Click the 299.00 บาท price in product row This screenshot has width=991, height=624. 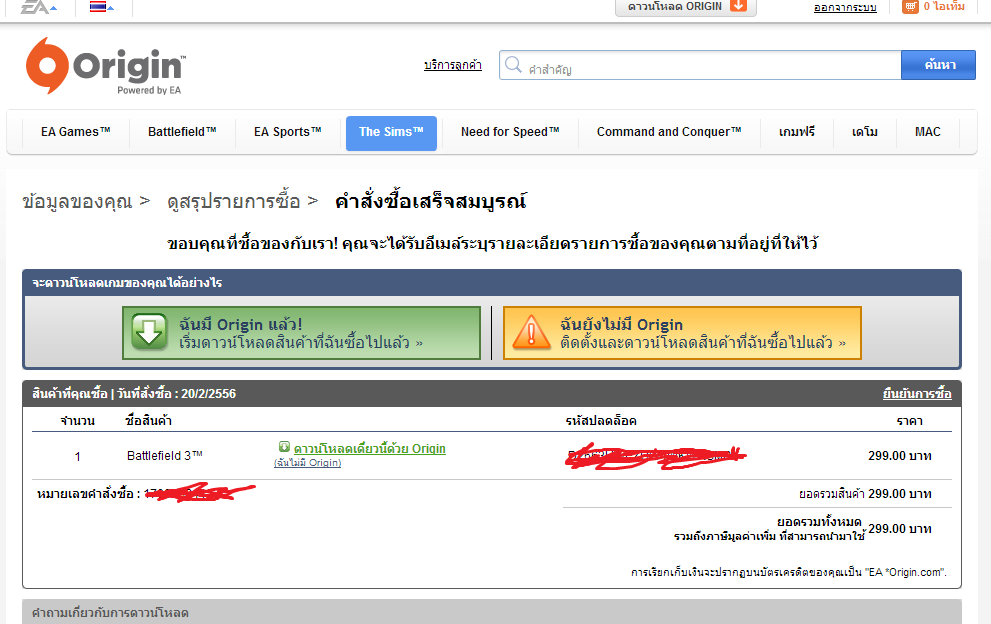tap(900, 456)
